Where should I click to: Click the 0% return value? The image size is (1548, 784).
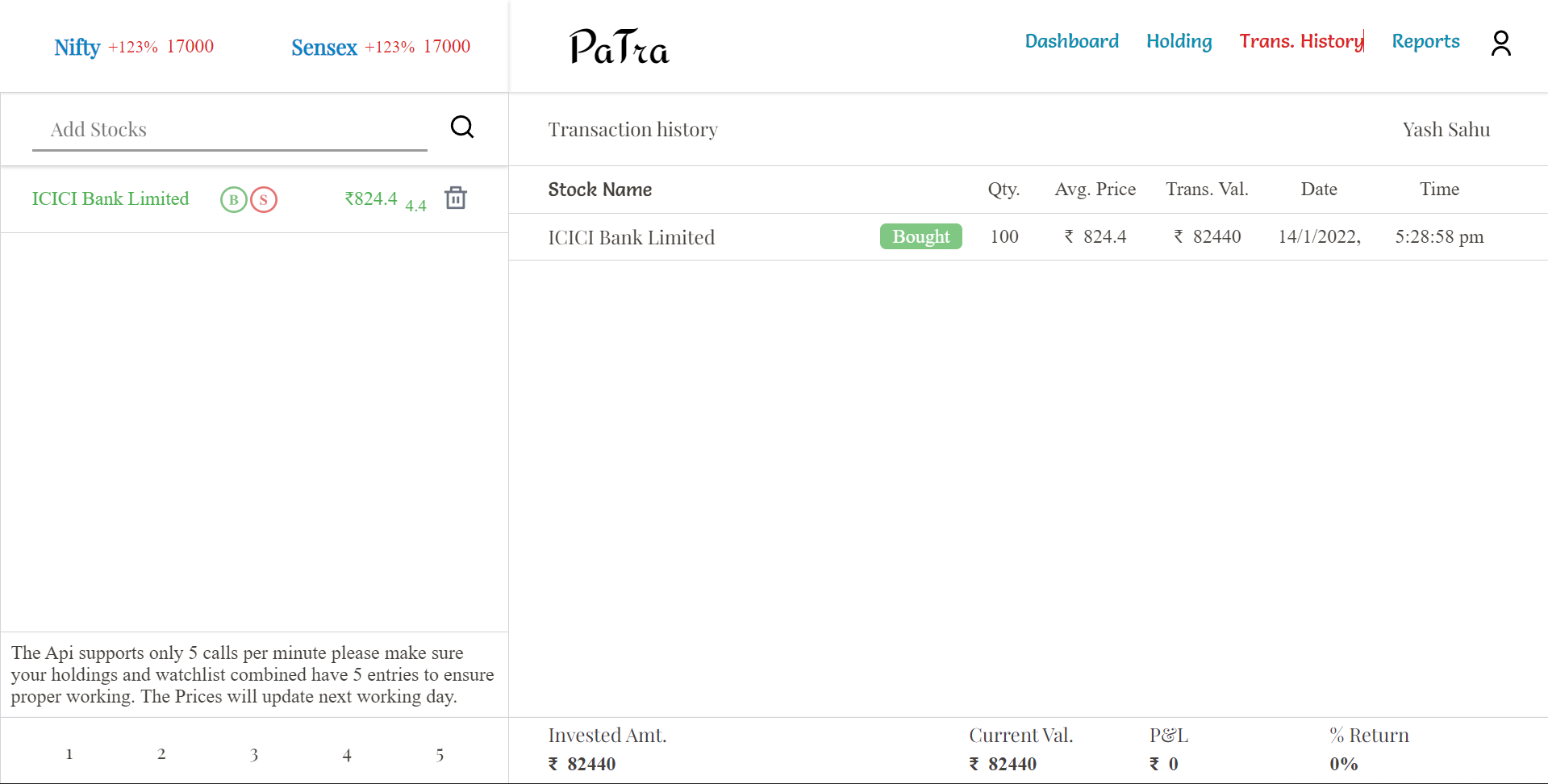pyautogui.click(x=1344, y=764)
